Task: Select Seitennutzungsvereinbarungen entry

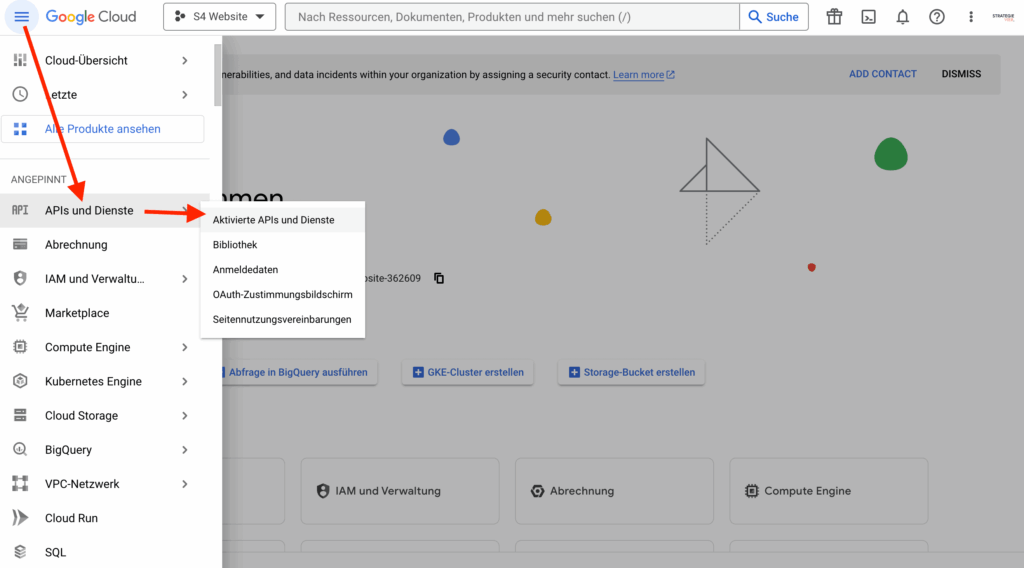Action: pos(283,319)
